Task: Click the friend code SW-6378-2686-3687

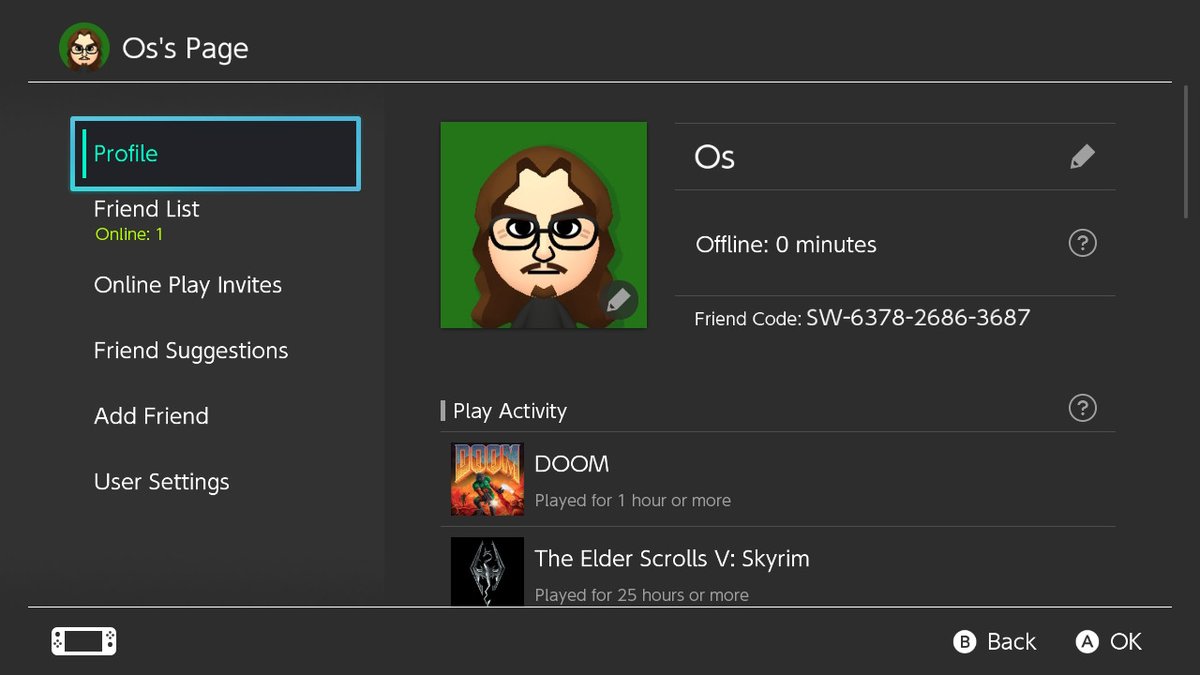Action: click(x=918, y=318)
